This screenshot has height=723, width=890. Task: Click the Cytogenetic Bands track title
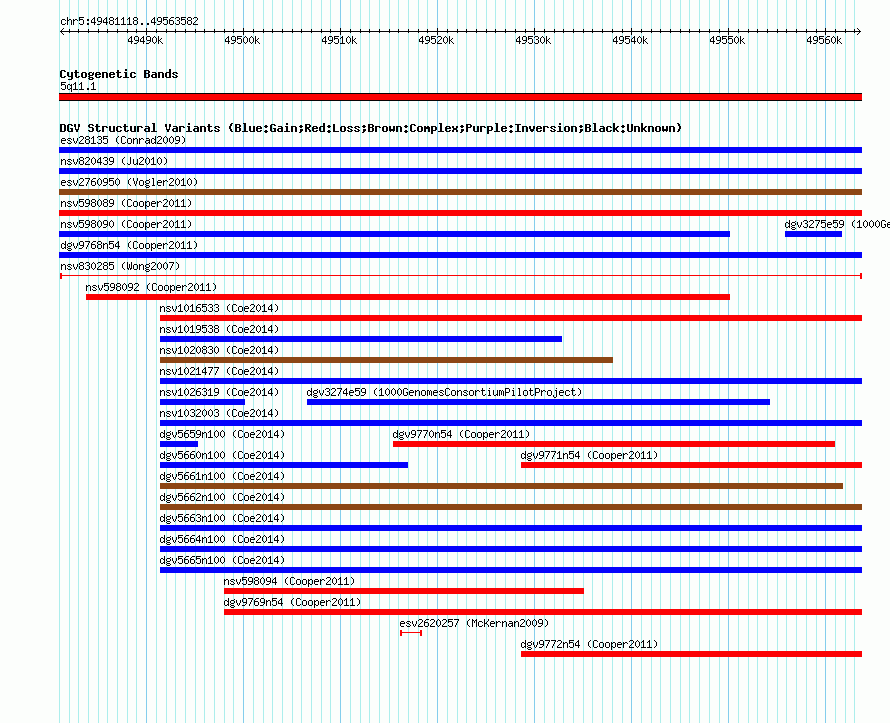click(119, 74)
